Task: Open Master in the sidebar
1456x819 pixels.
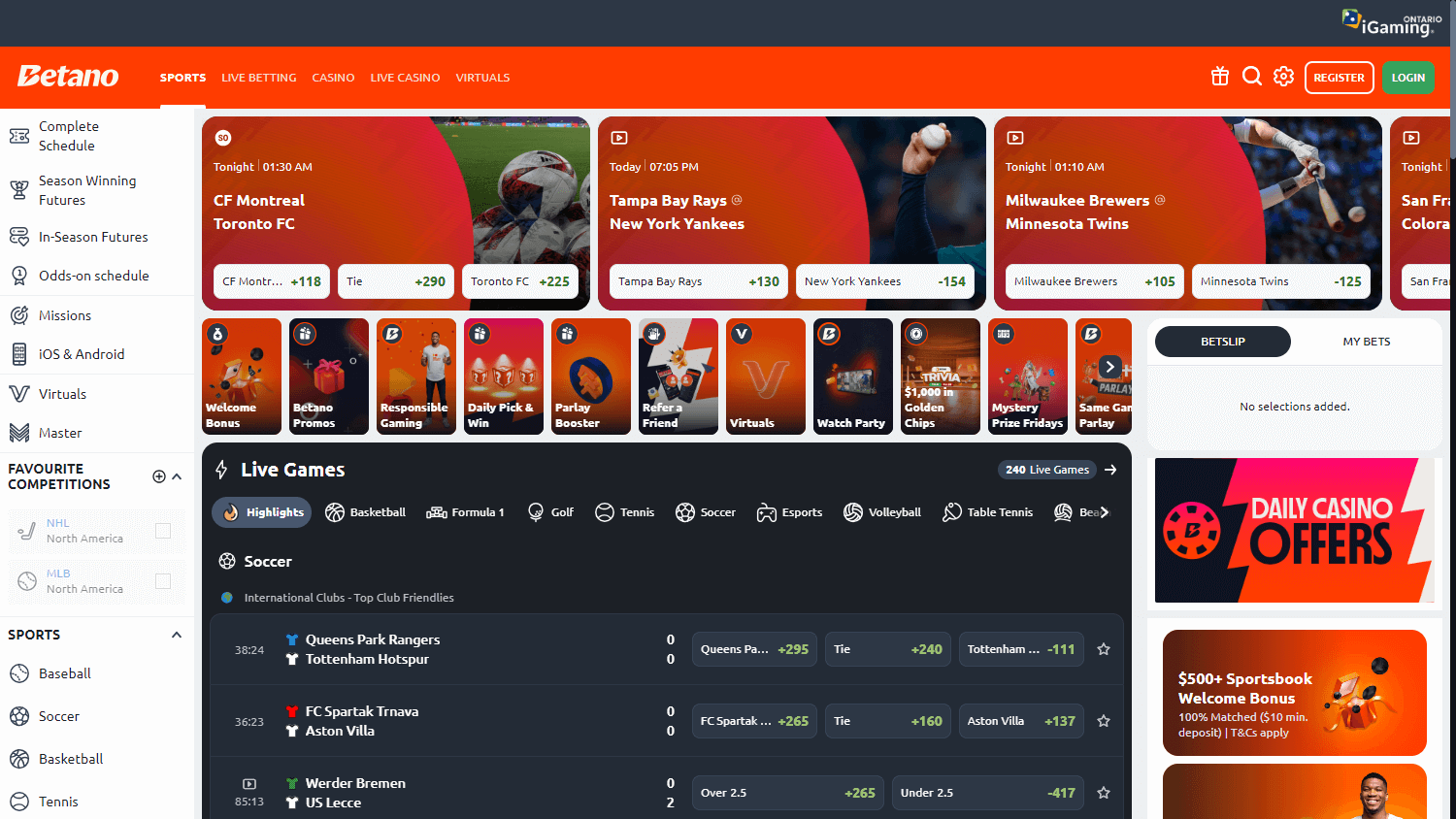Action: 97,433
